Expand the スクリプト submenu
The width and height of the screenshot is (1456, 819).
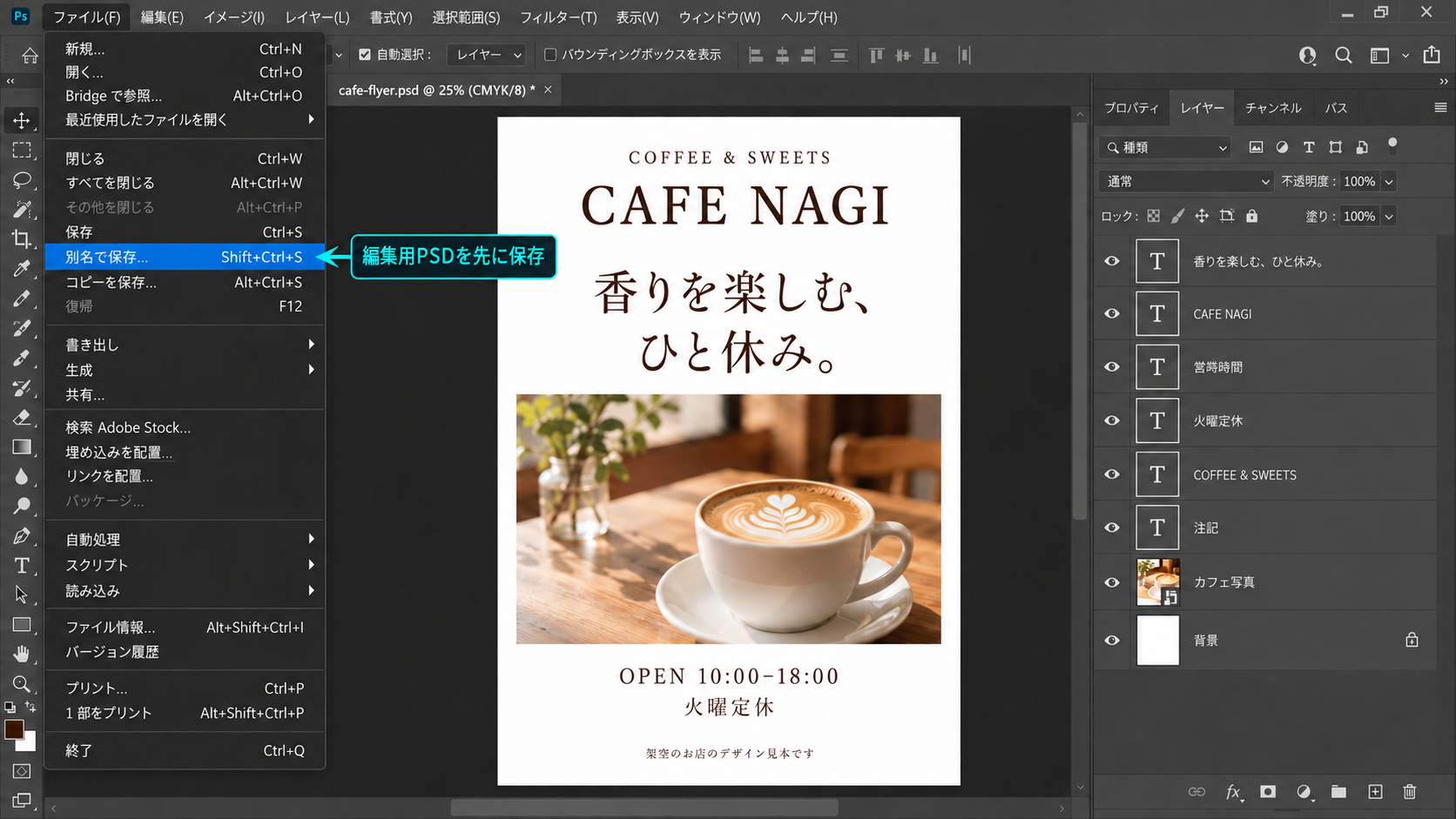pyautogui.click(x=185, y=565)
